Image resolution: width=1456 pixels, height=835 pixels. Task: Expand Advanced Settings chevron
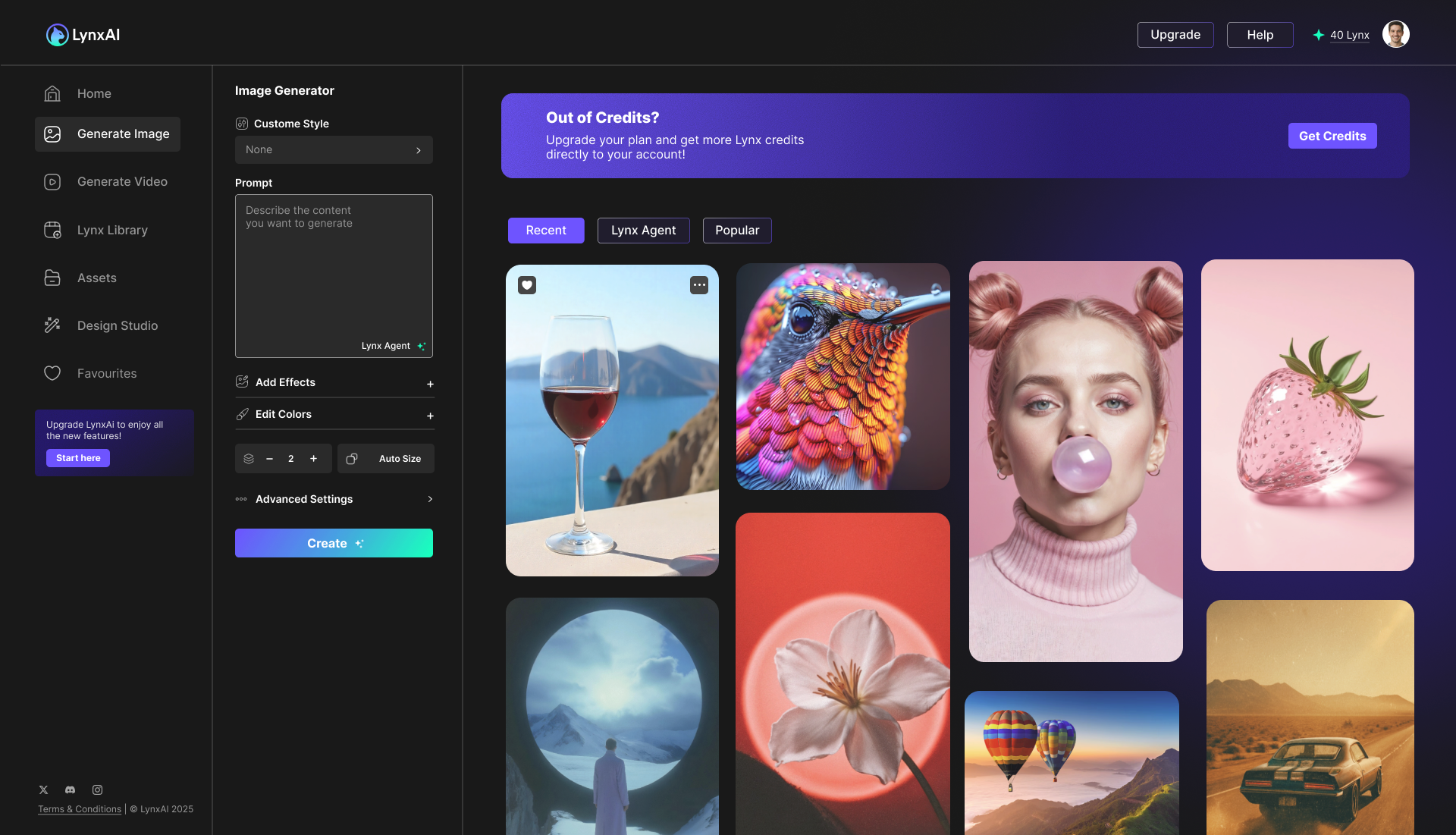pos(430,499)
